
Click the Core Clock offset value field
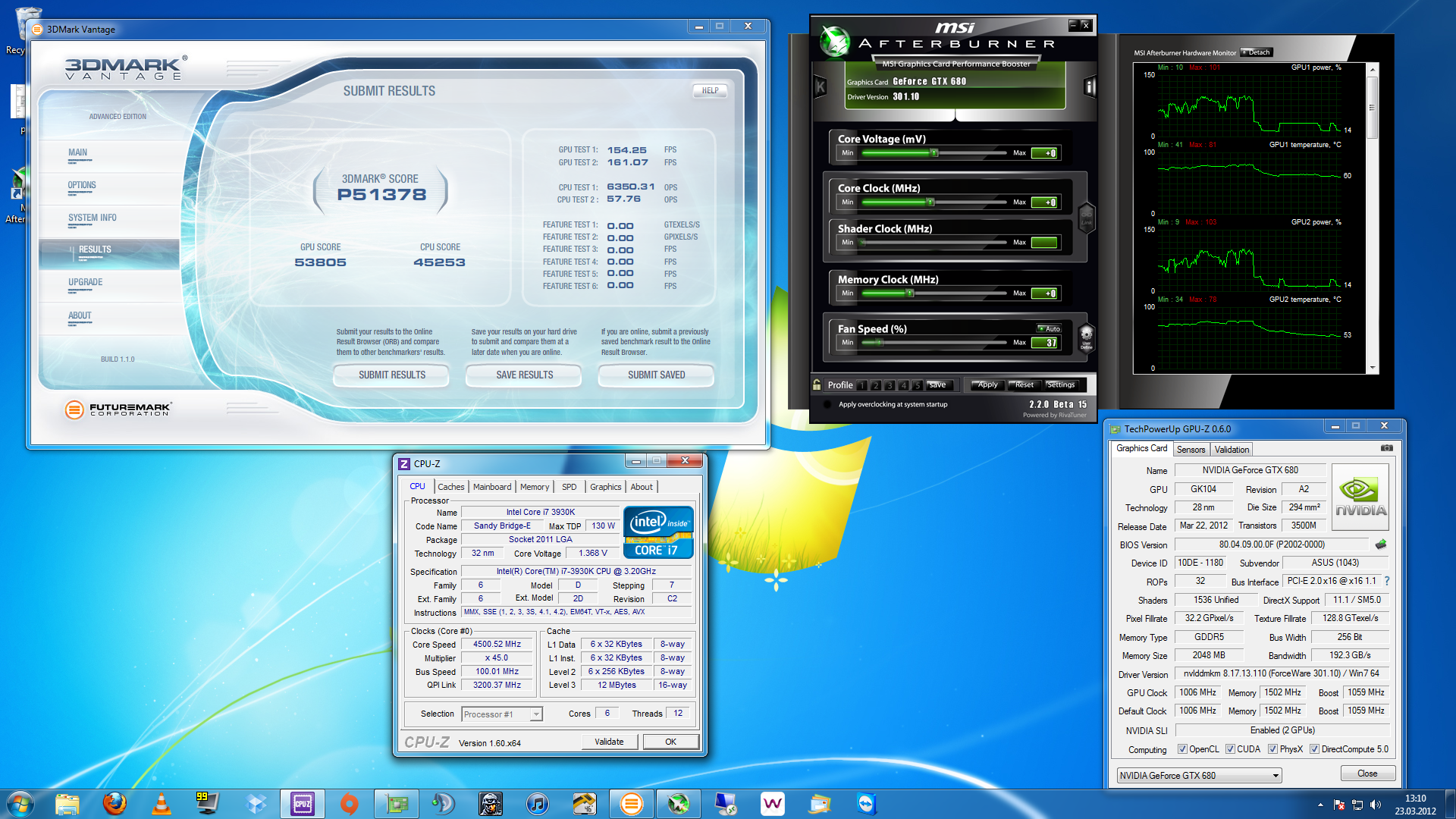(x=1044, y=202)
